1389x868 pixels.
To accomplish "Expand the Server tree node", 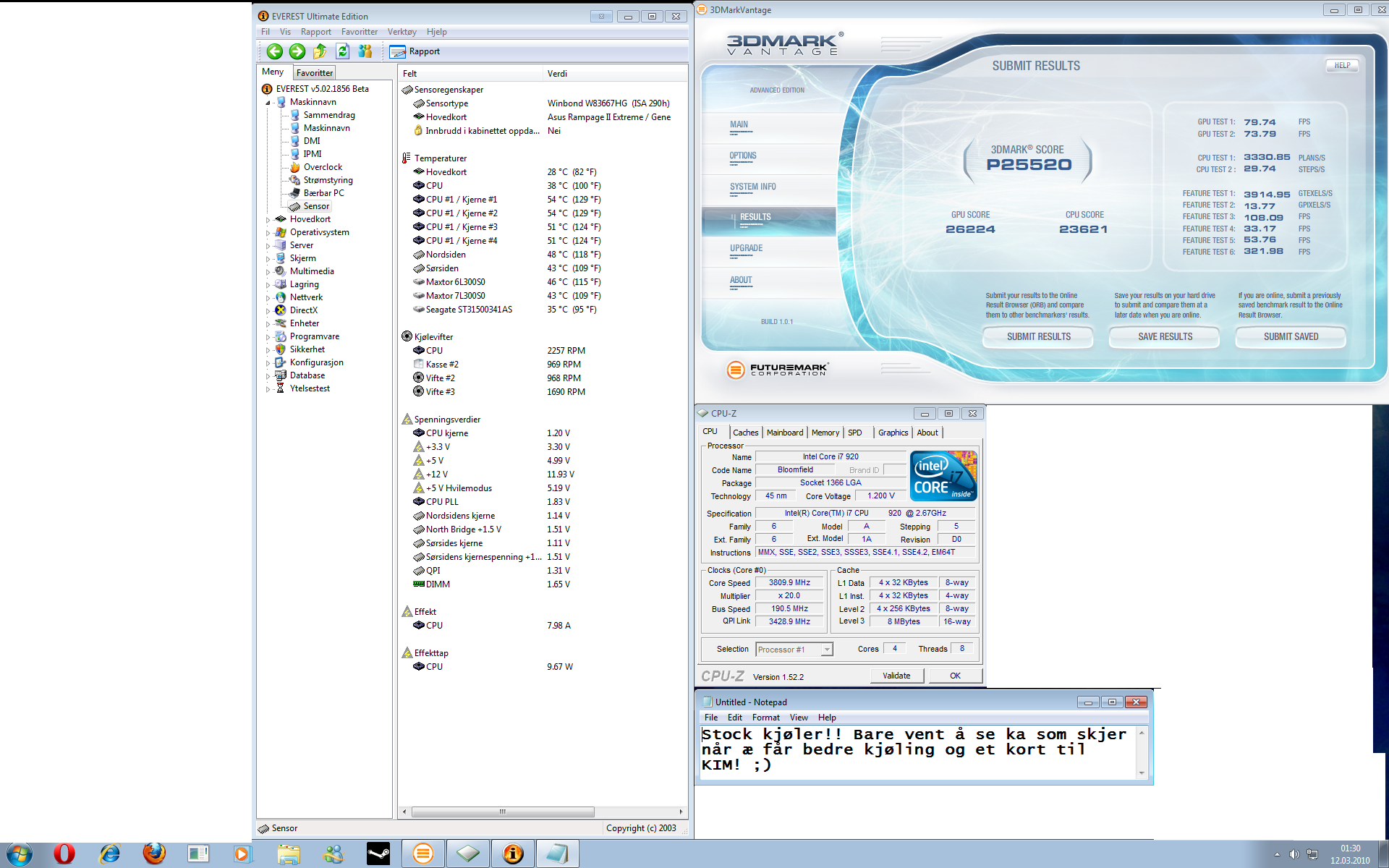I will pos(268,246).
